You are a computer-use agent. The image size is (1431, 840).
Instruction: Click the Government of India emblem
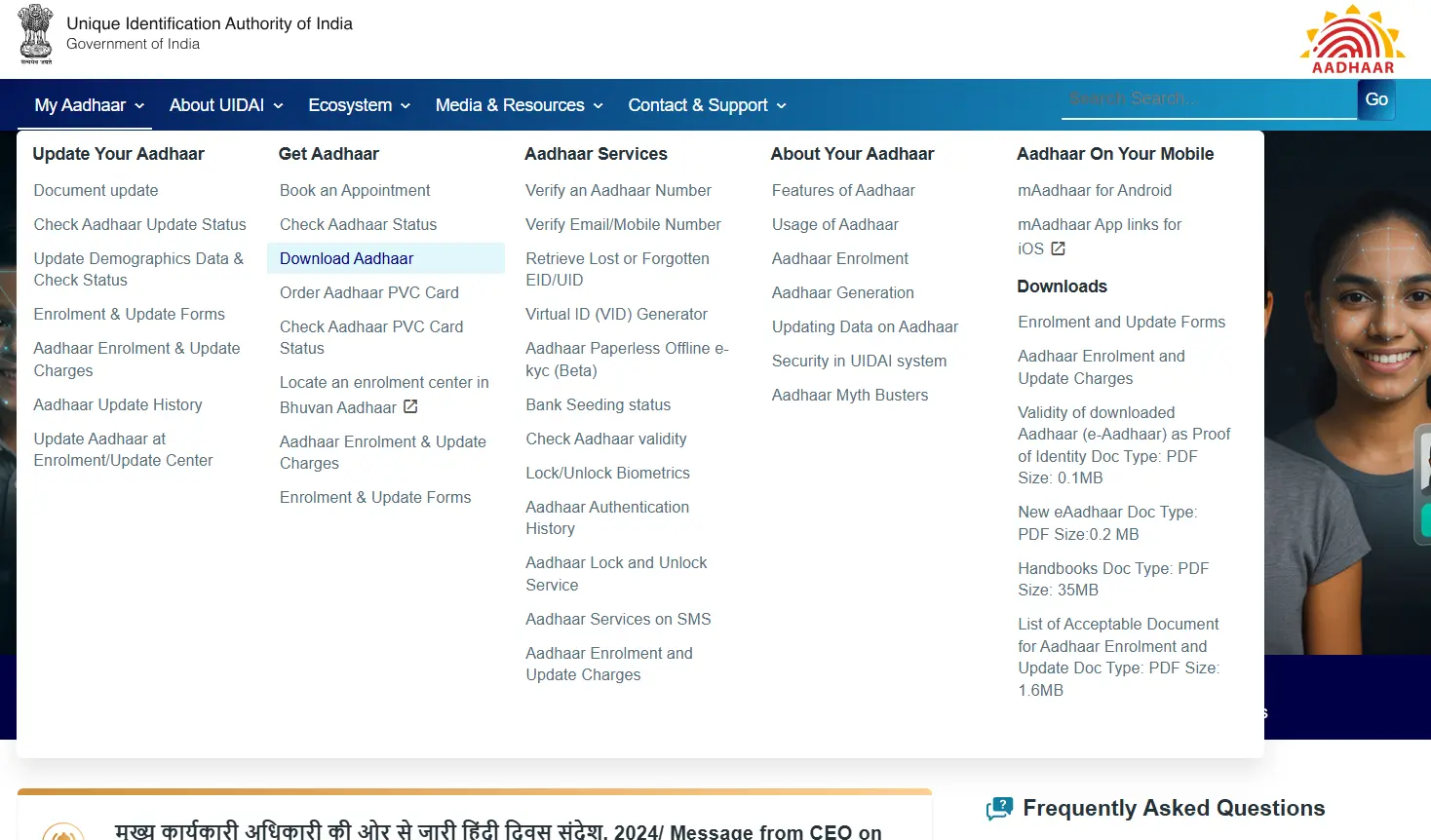35,35
